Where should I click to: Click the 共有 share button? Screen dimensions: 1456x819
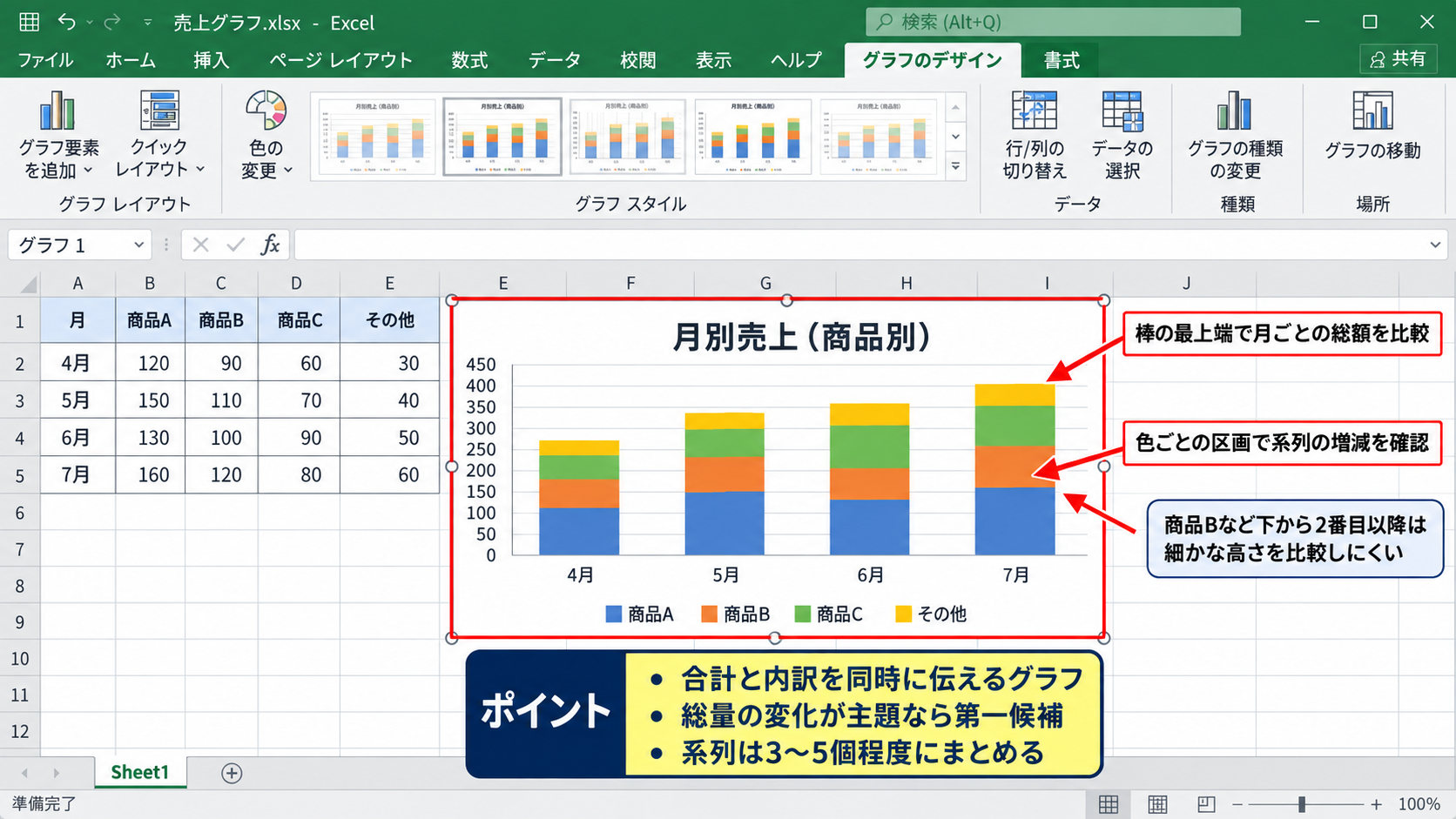1398,59
